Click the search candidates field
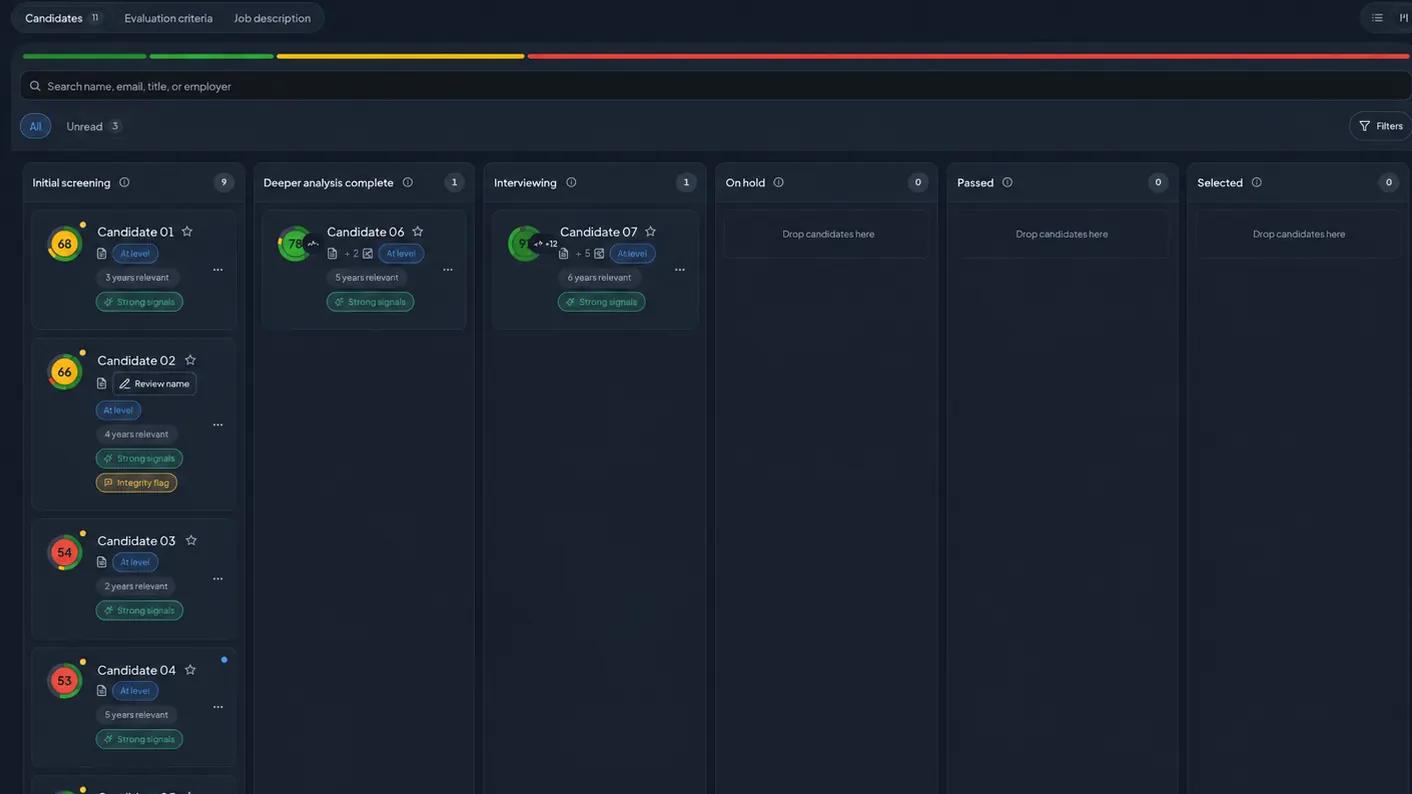 (714, 86)
